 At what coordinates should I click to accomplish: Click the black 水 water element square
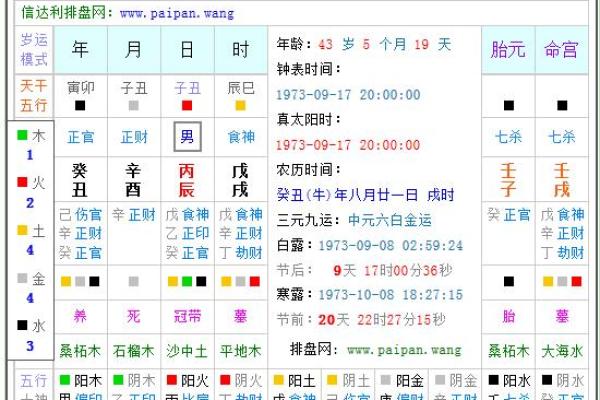23,325
